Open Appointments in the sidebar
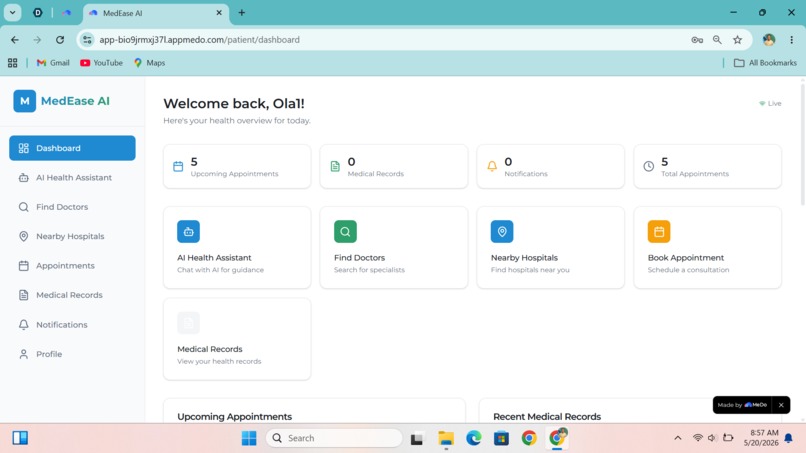Screen dimensions: 806x453 click(72, 266)
